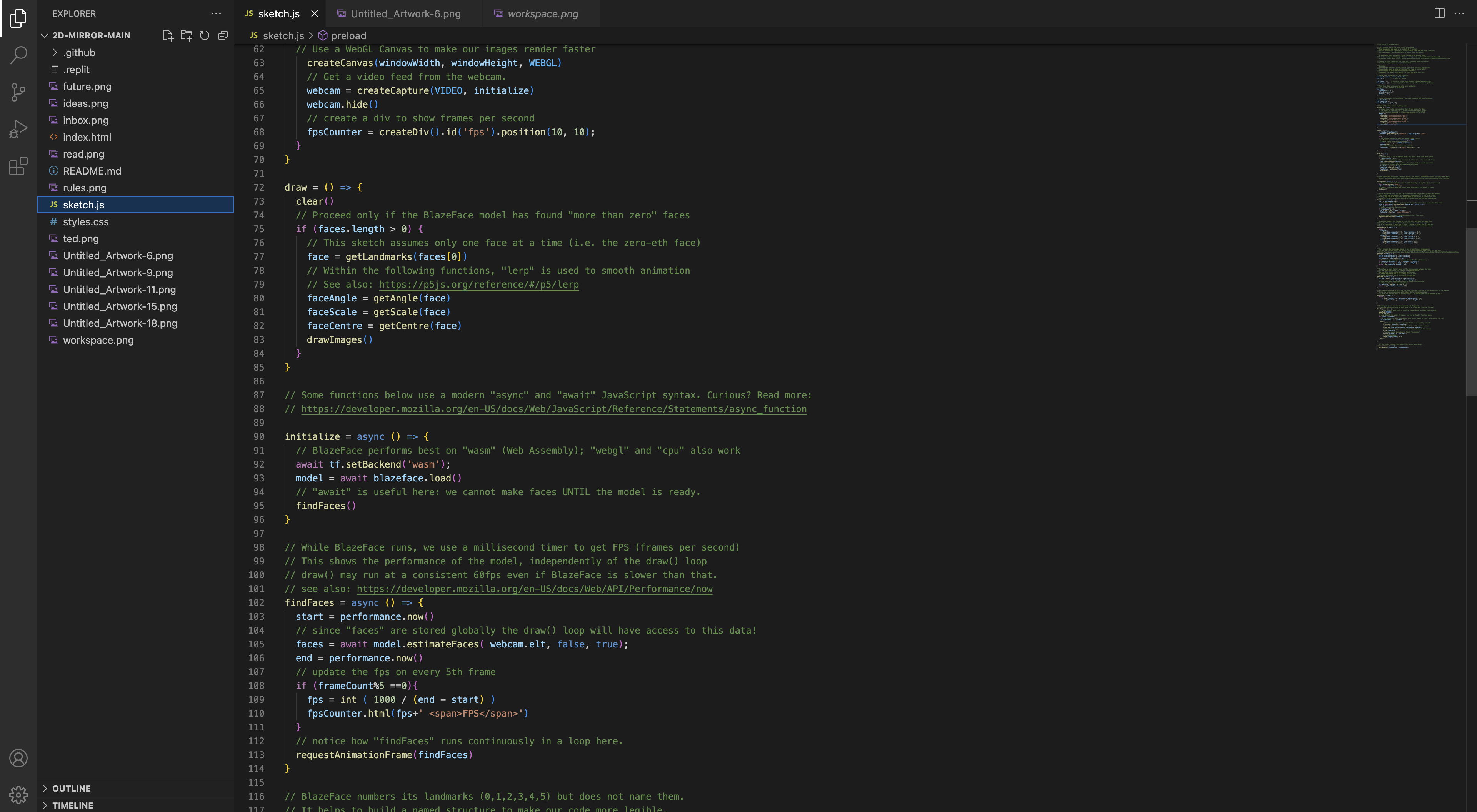Toggle split editor right
1477x812 pixels.
click(x=1439, y=13)
